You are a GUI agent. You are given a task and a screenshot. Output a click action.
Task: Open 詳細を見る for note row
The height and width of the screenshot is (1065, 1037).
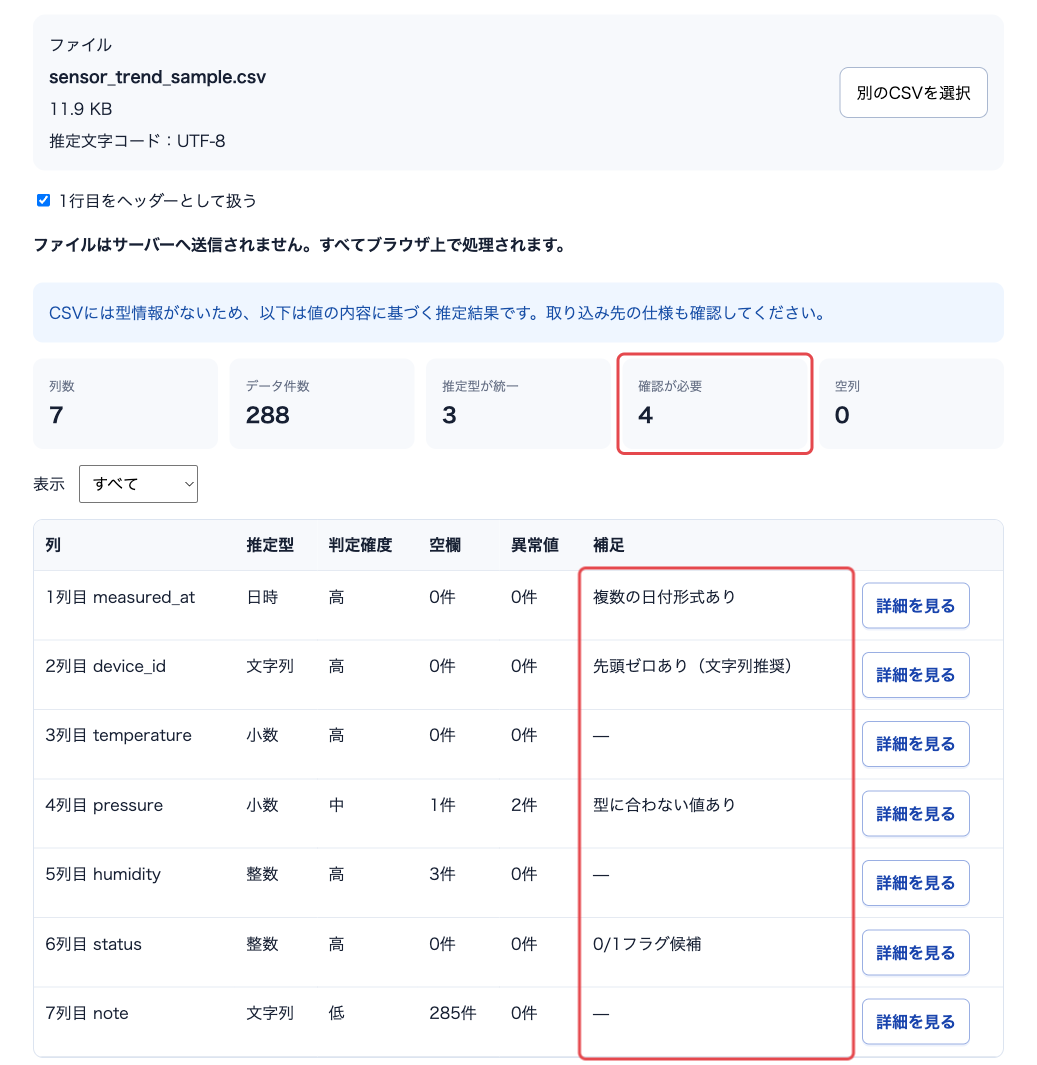point(915,1022)
